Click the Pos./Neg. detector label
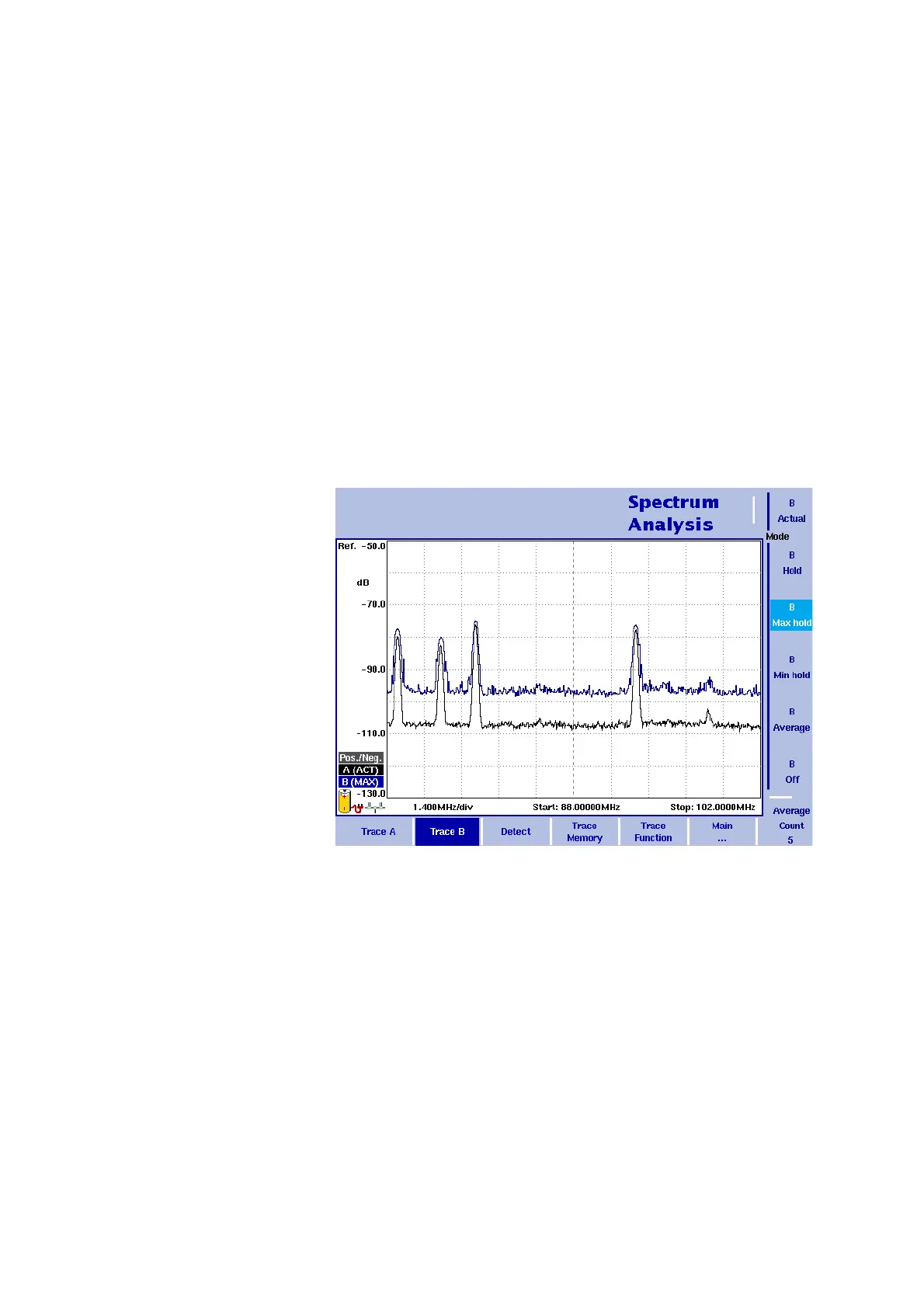This screenshot has width=924, height=1308. 360,757
